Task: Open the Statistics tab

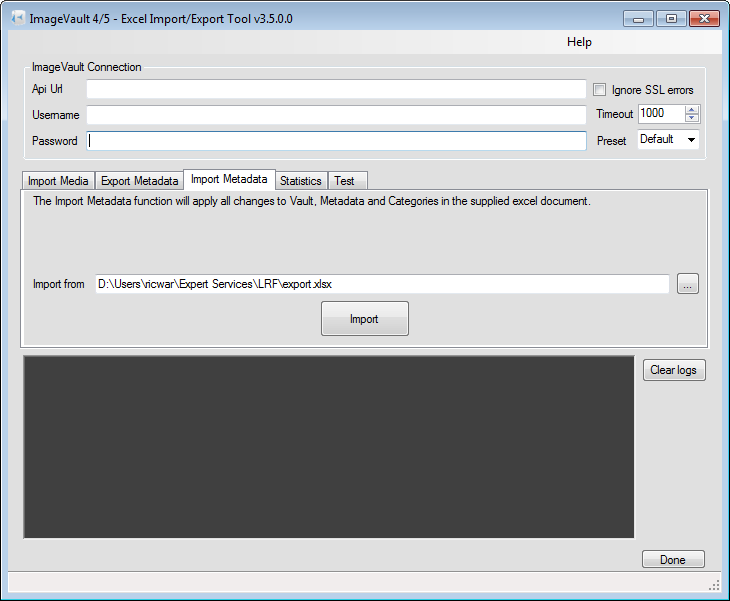Action: coord(301,181)
